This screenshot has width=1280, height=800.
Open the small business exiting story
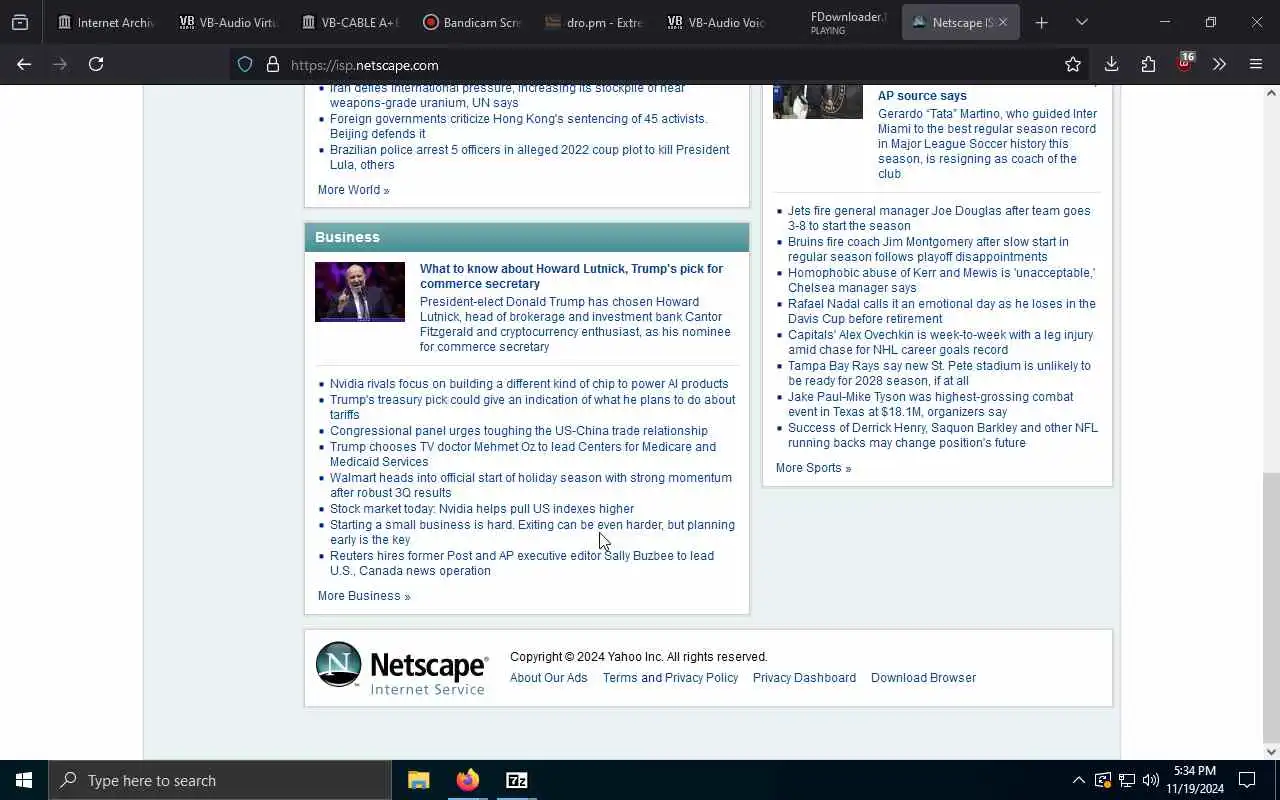[532, 532]
